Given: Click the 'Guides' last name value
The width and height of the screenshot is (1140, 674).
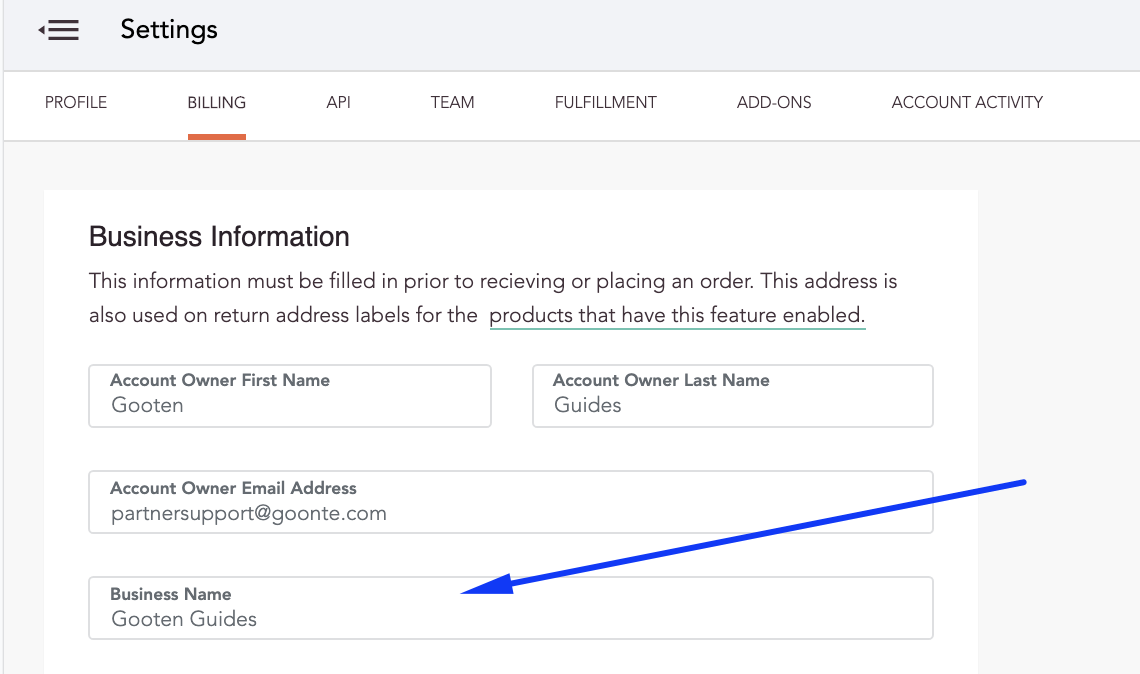Looking at the screenshot, I should point(588,406).
